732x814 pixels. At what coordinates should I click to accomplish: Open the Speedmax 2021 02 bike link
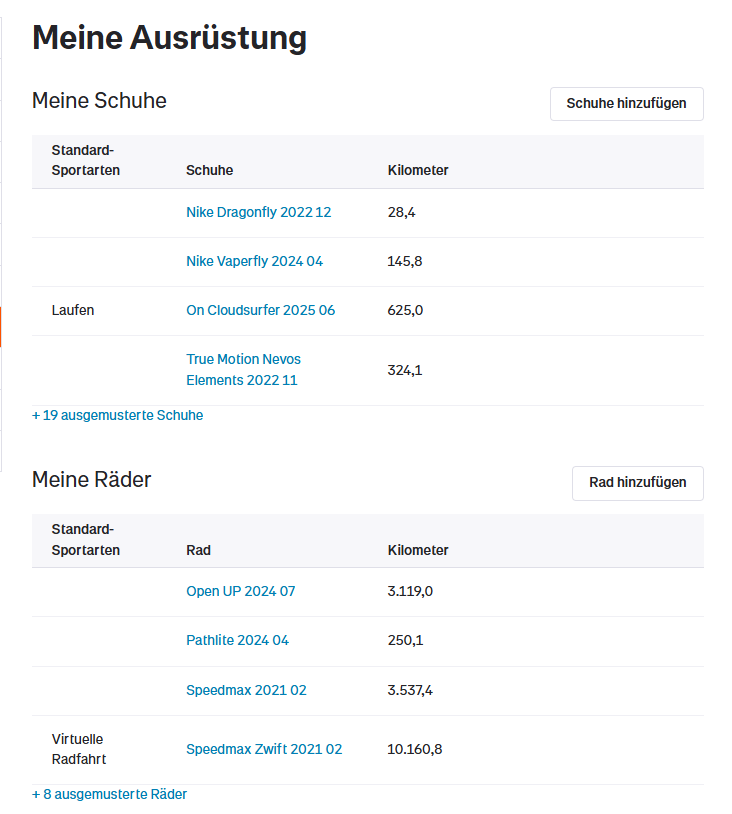[x=246, y=690]
